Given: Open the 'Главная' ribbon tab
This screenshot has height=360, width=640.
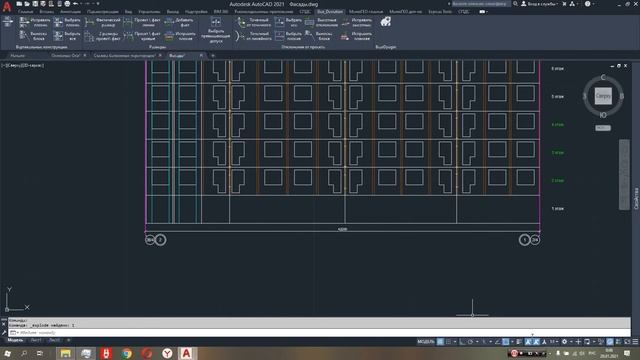Looking at the screenshot, I should pos(25,11).
